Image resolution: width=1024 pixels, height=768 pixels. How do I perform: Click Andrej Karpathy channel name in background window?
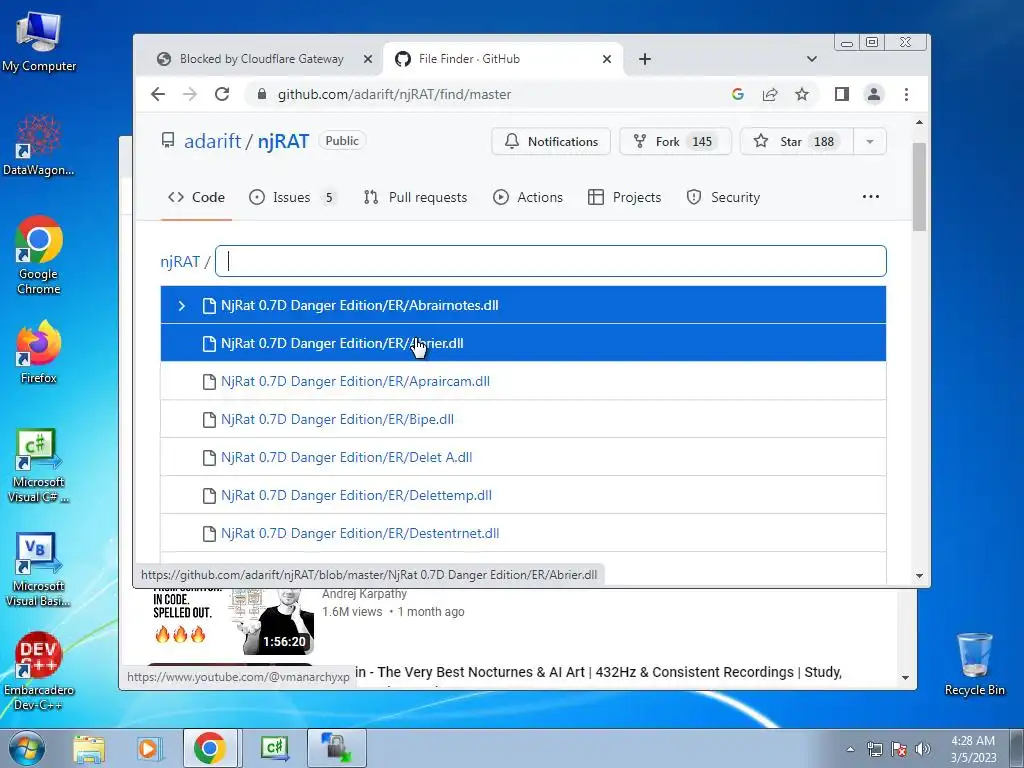(364, 594)
